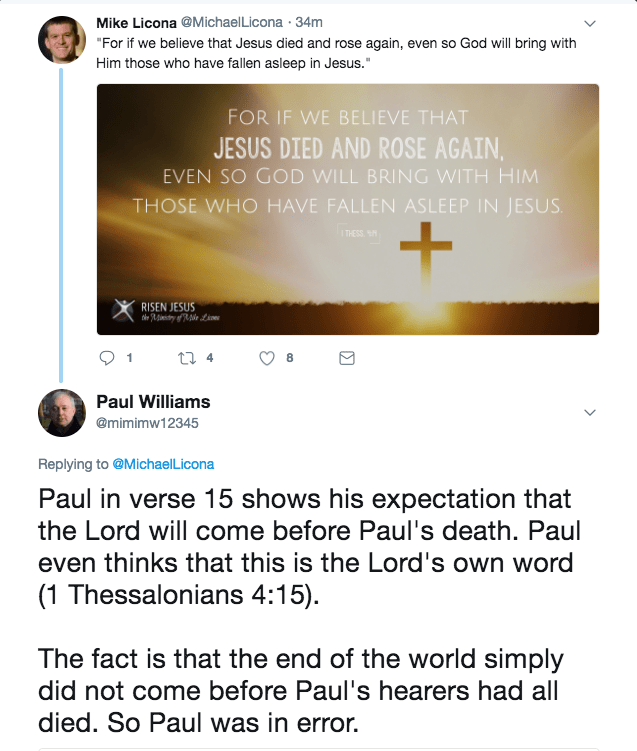
Task: Click reply paragraph starting "The fact is"
Action: 300,690
